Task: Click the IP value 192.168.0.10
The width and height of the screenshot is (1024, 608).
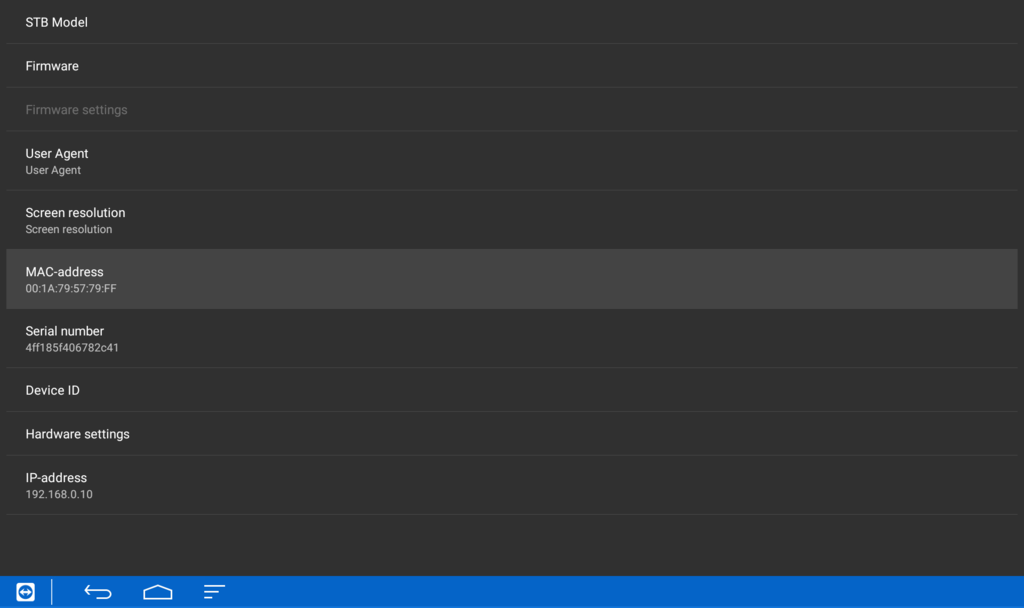Action: (x=59, y=495)
